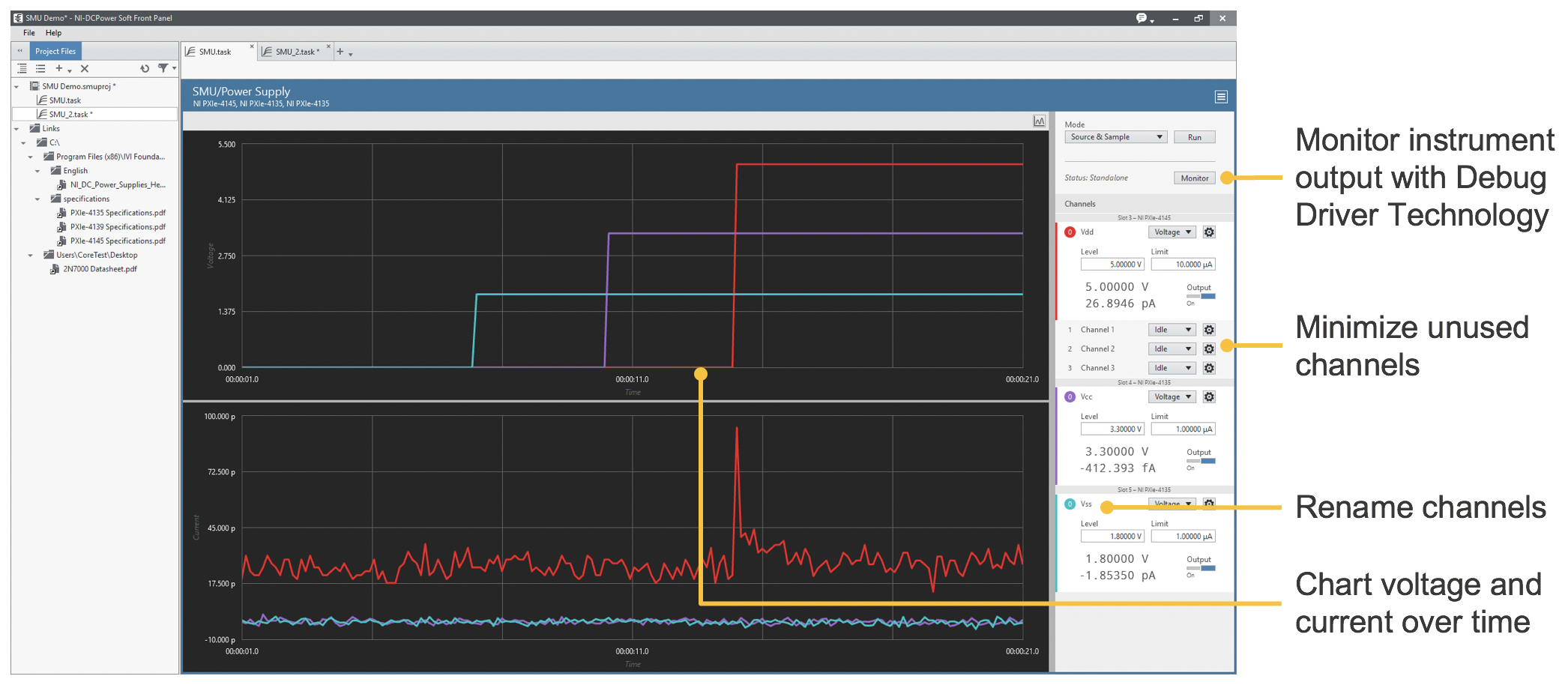Click the refresh icon in Project Files toolbar

pos(145,68)
